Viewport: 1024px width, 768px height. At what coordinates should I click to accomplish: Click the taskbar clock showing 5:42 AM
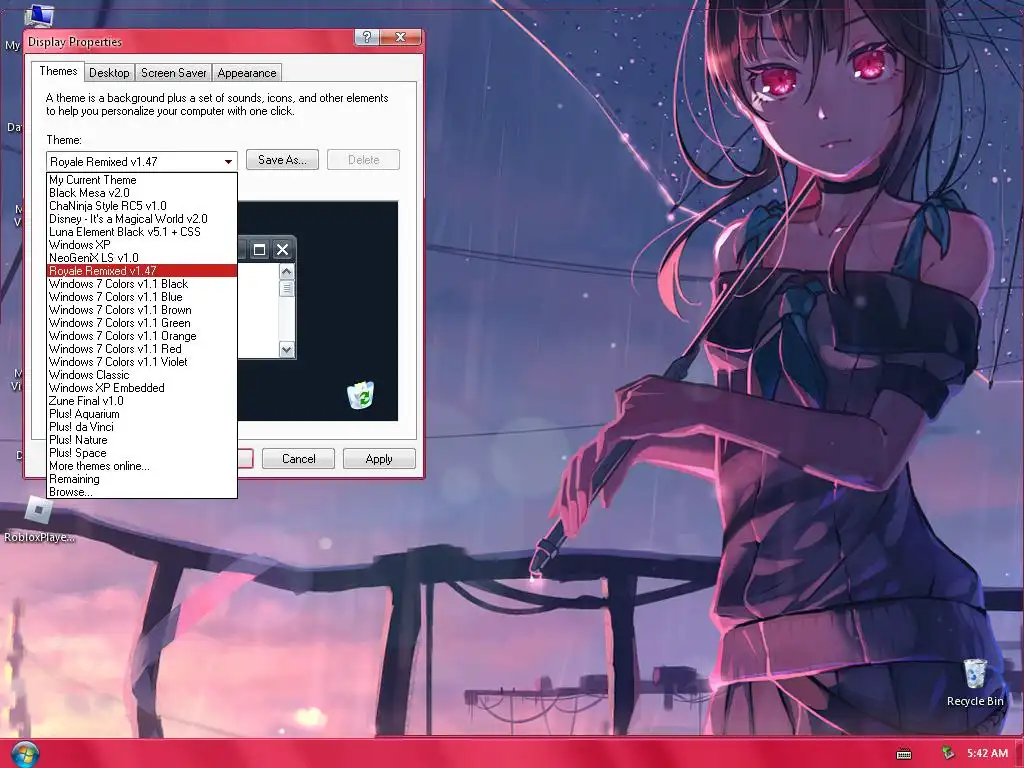987,754
